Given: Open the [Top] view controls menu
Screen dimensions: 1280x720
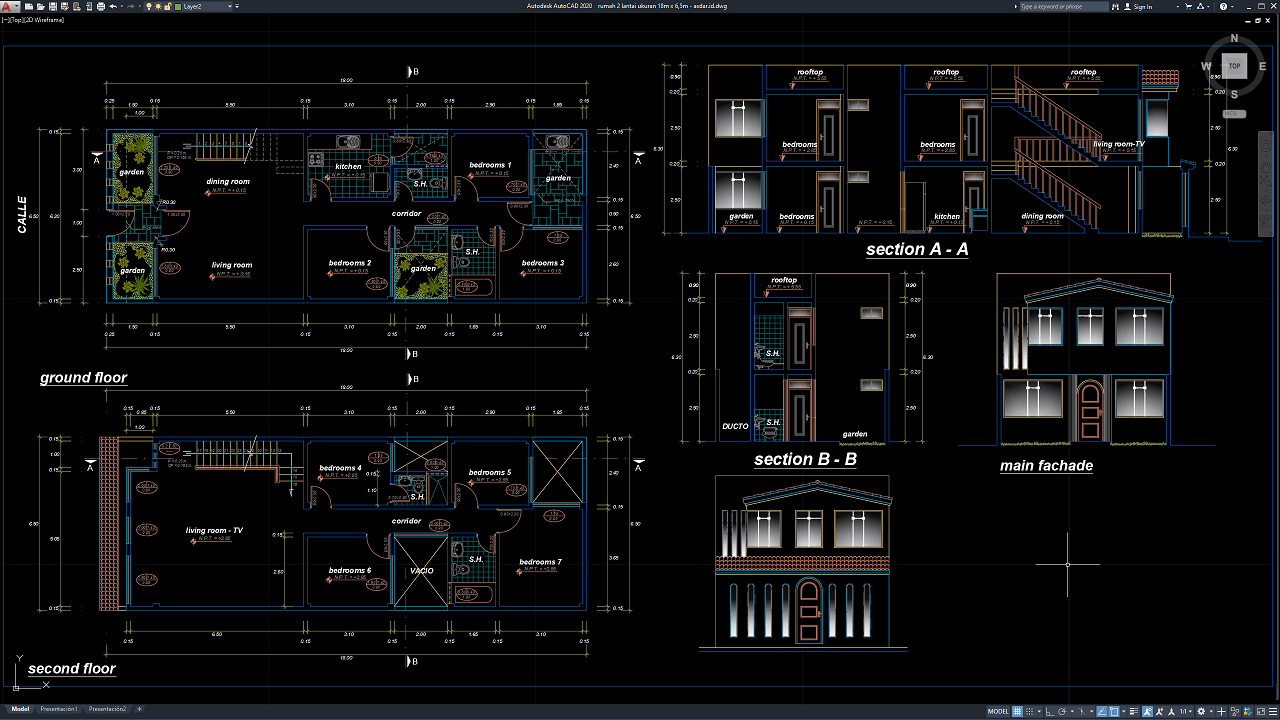Looking at the screenshot, I should (16, 20).
